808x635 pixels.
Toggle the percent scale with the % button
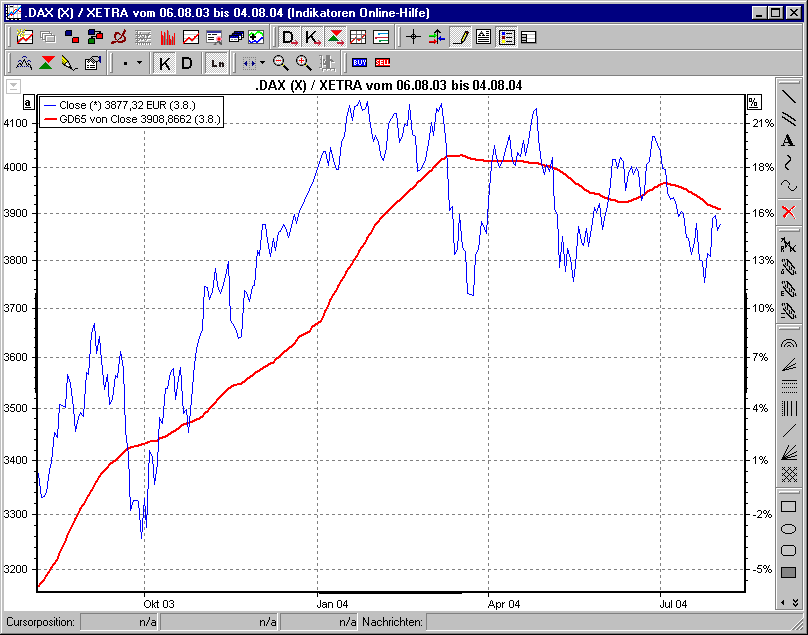click(x=755, y=101)
